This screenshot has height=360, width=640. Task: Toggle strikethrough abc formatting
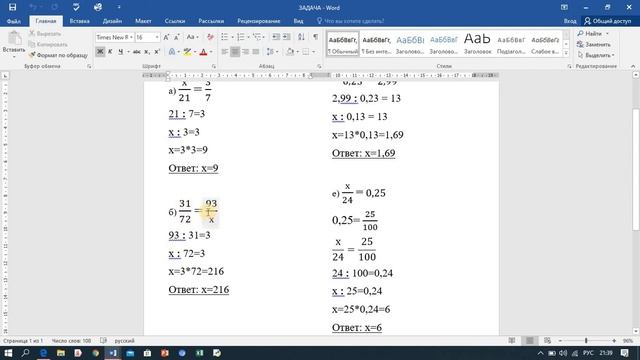coord(137,52)
